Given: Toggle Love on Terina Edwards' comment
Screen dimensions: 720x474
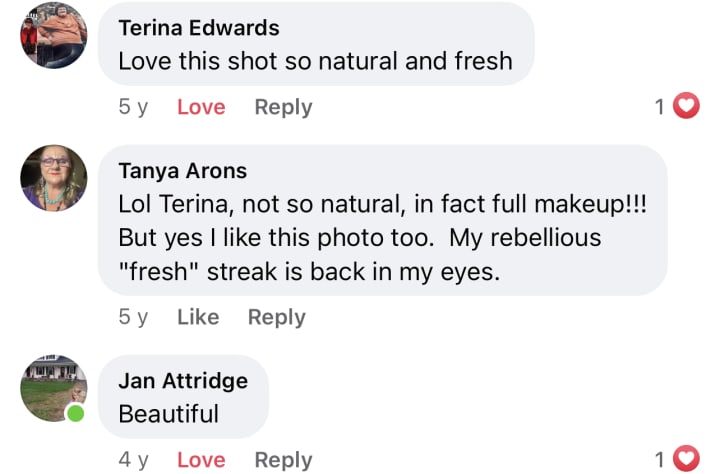Looking at the screenshot, I should coord(201,107).
